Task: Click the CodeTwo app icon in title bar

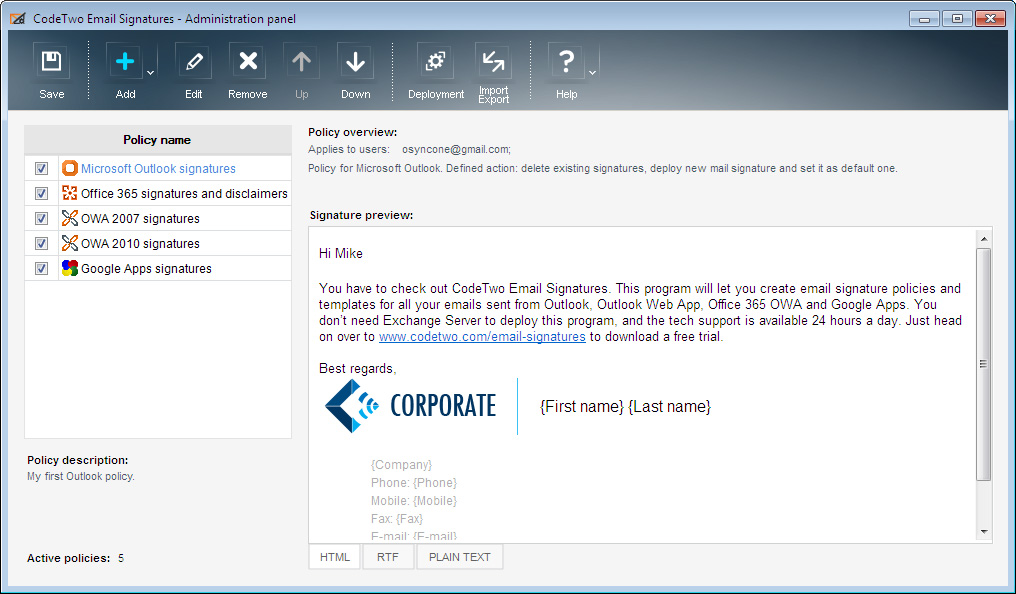Action: (17, 19)
